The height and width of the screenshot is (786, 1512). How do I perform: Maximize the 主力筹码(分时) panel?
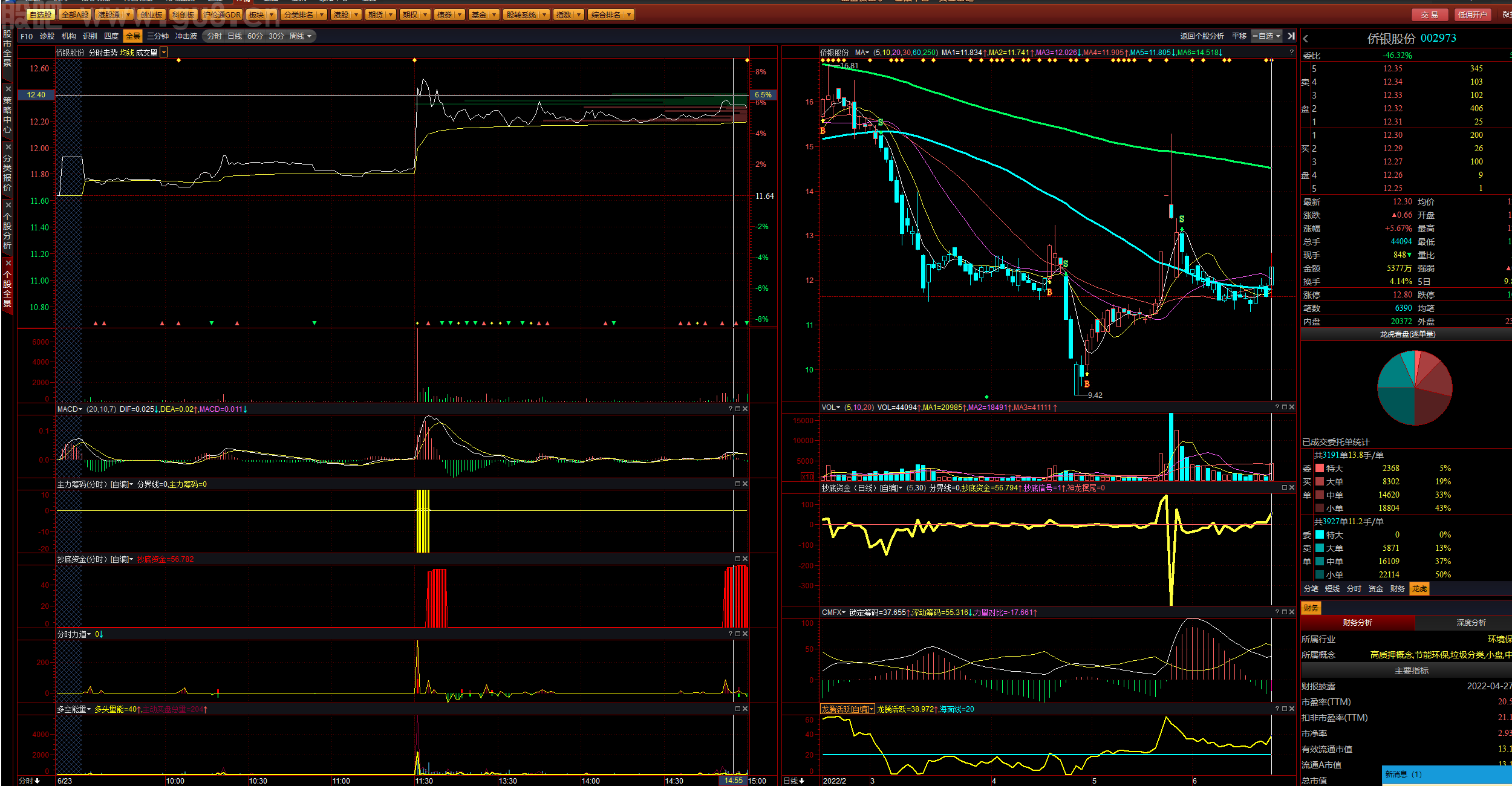coord(738,484)
